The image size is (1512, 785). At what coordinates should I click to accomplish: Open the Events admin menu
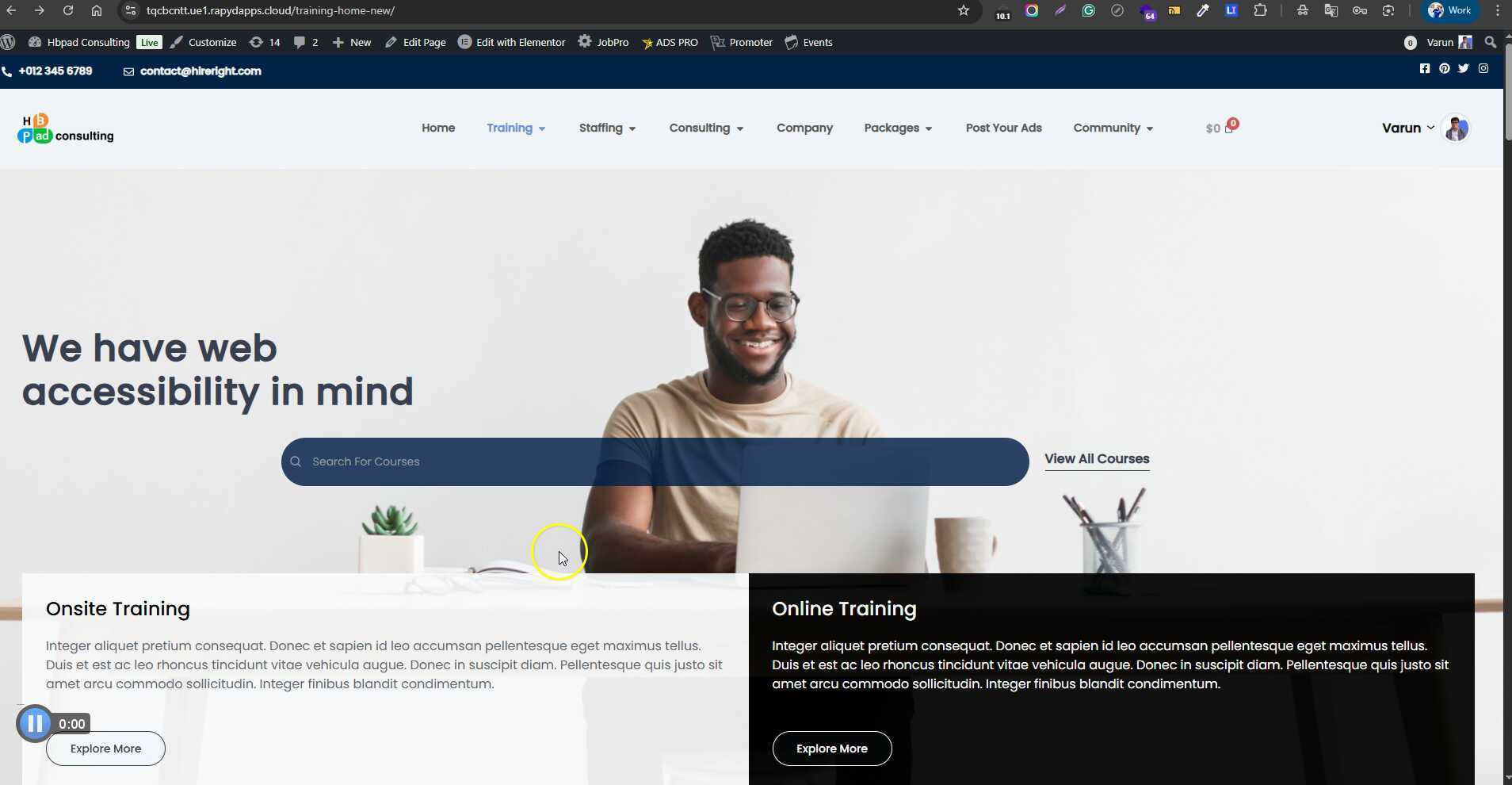click(x=808, y=42)
